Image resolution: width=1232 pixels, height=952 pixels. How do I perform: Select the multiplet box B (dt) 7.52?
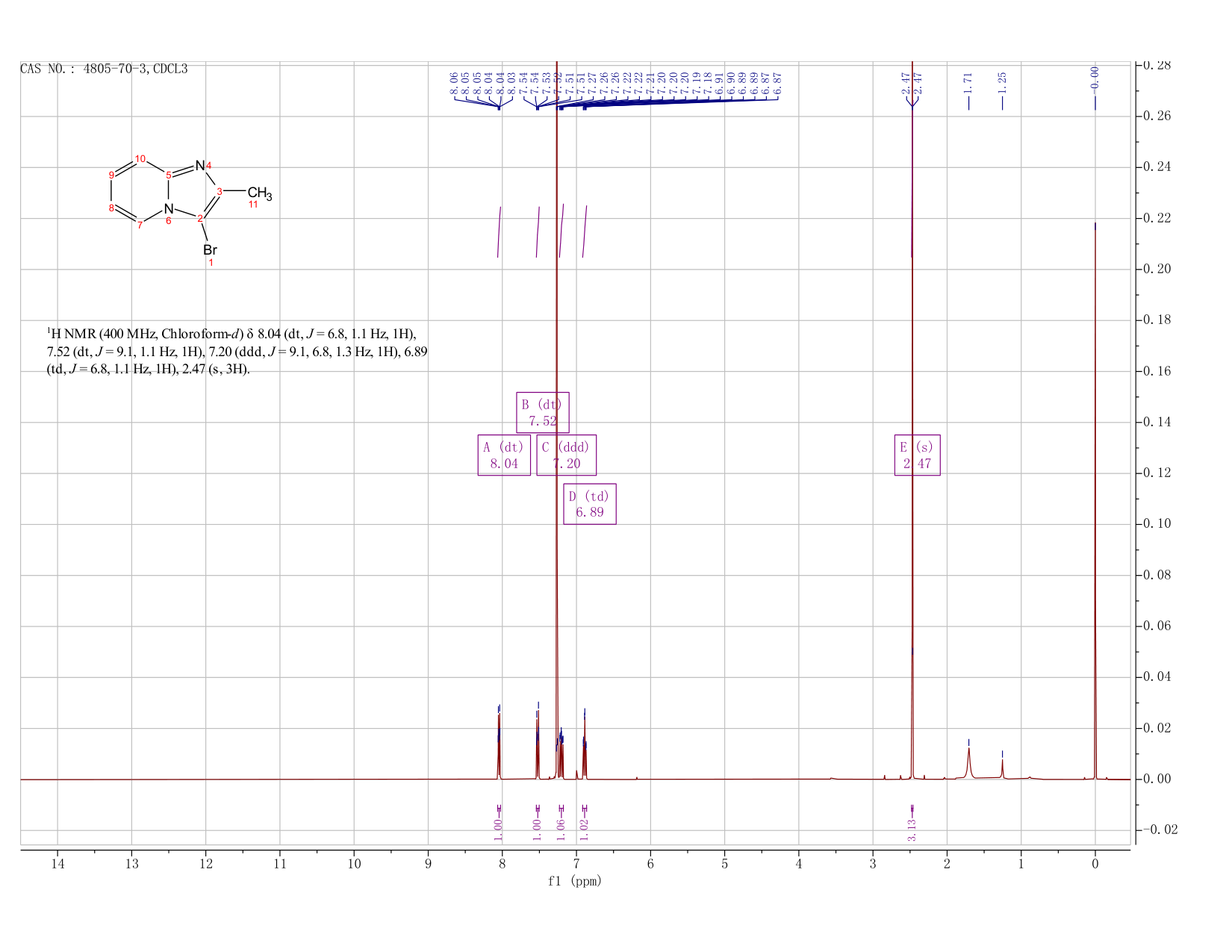coord(543,412)
